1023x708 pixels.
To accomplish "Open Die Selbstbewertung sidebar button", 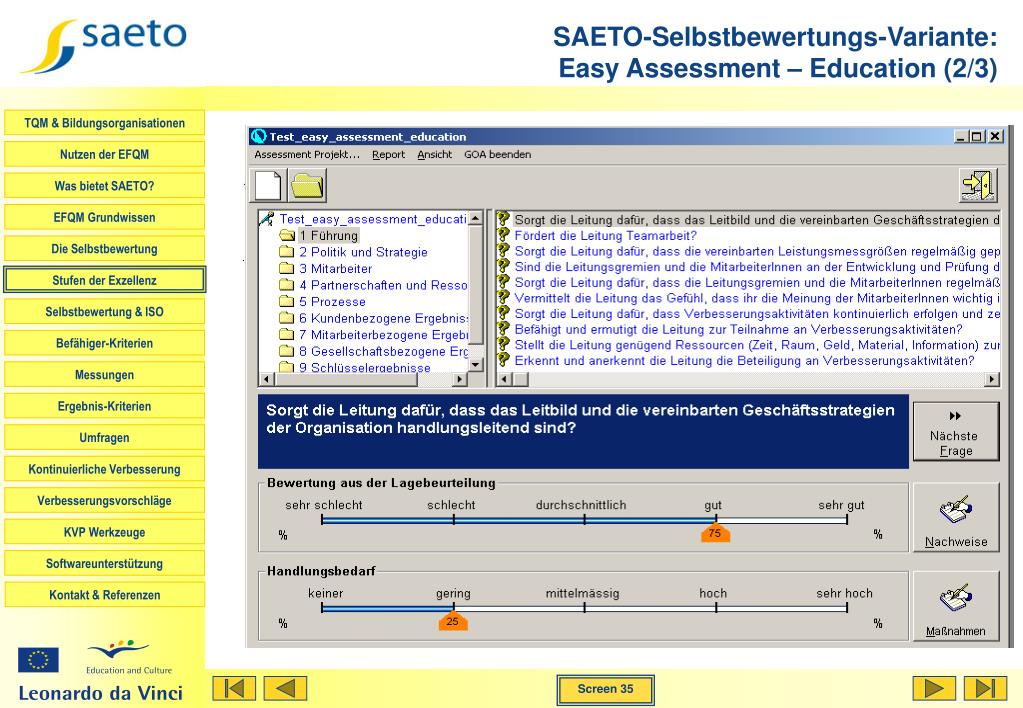I will pos(104,249).
